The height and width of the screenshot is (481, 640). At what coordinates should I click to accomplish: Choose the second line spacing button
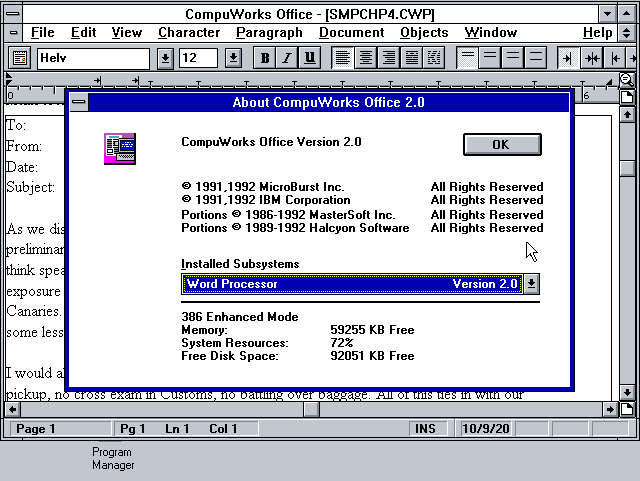coord(490,58)
